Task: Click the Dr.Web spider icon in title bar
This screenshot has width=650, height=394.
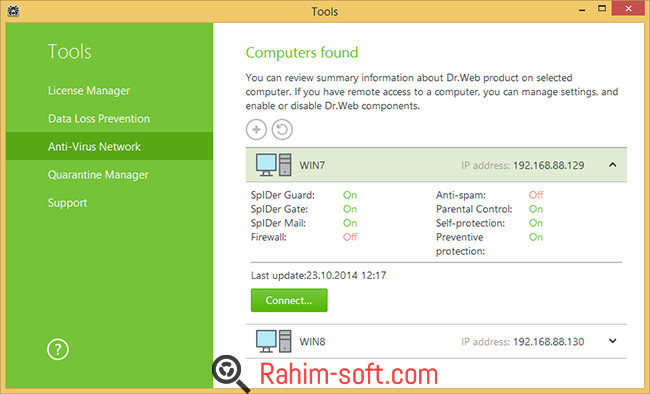Action: [x=13, y=11]
